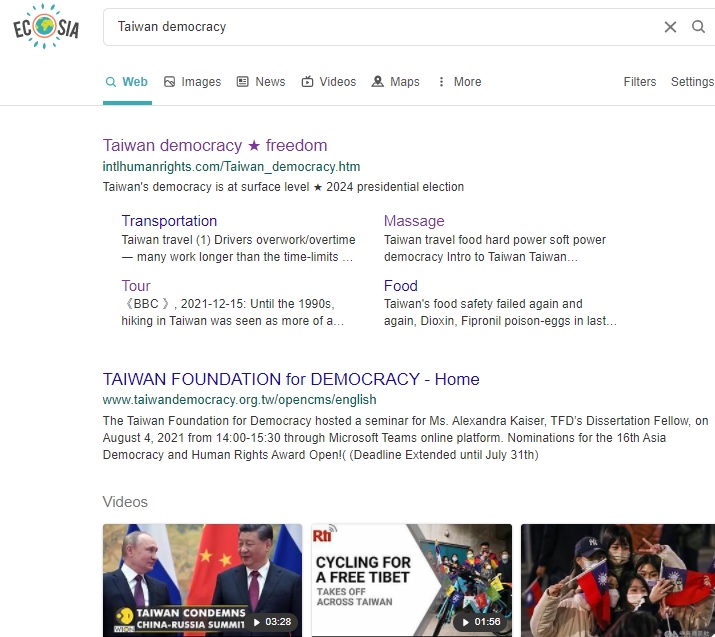715x637 pixels.
Task: Play the Taiwan Condemns China-Russia Summit video
Action: [x=202, y=580]
